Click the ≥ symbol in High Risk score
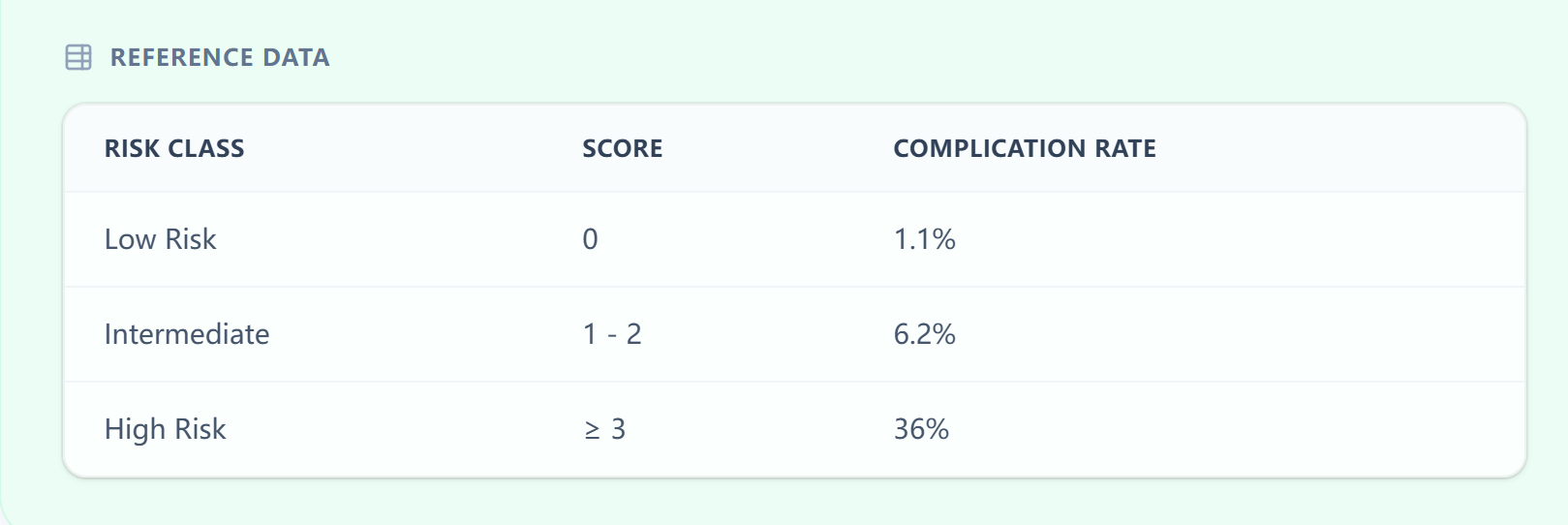Screen dimensions: 1568x525 click(592, 430)
